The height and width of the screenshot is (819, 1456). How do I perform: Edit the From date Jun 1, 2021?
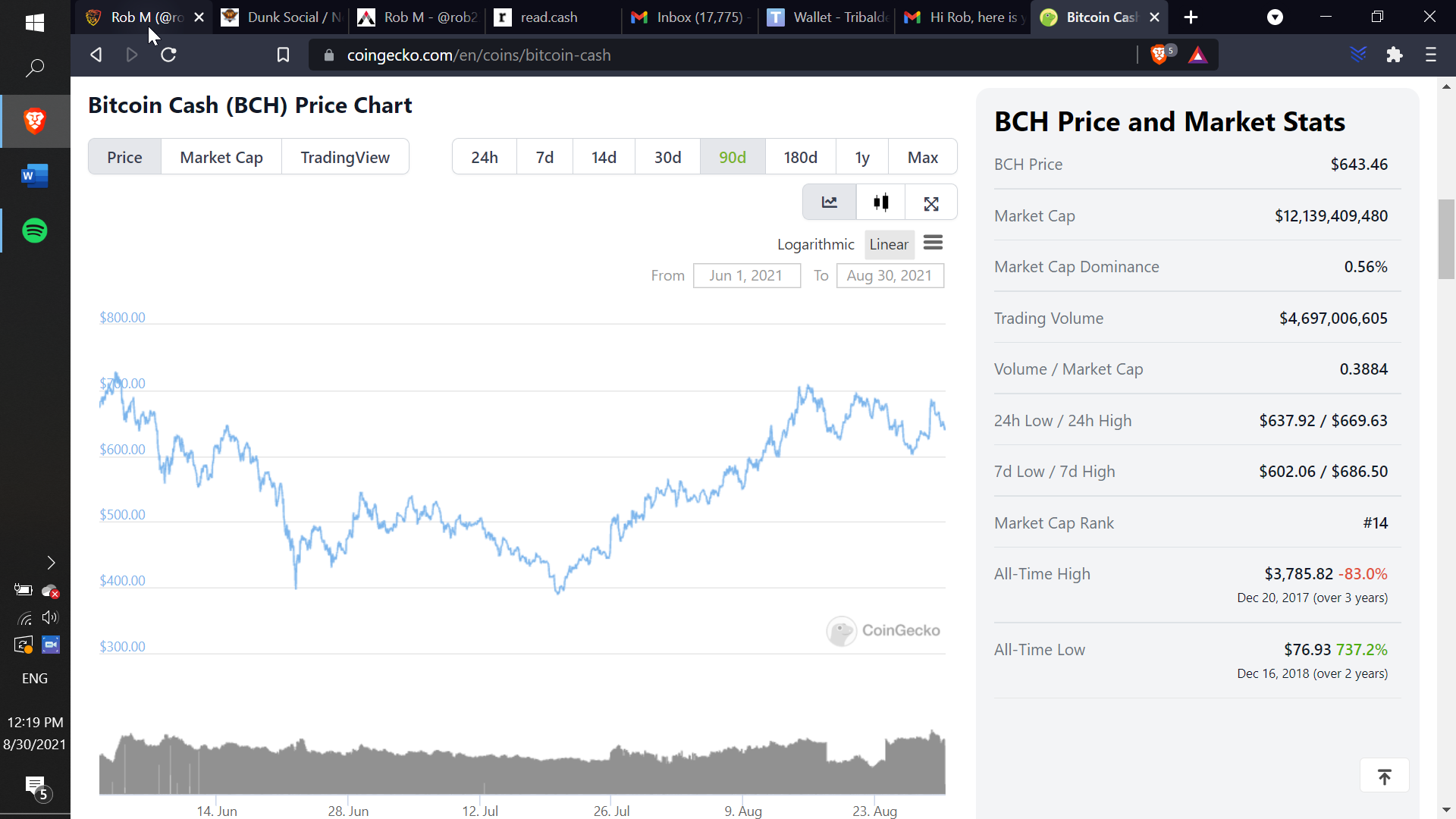pos(746,275)
